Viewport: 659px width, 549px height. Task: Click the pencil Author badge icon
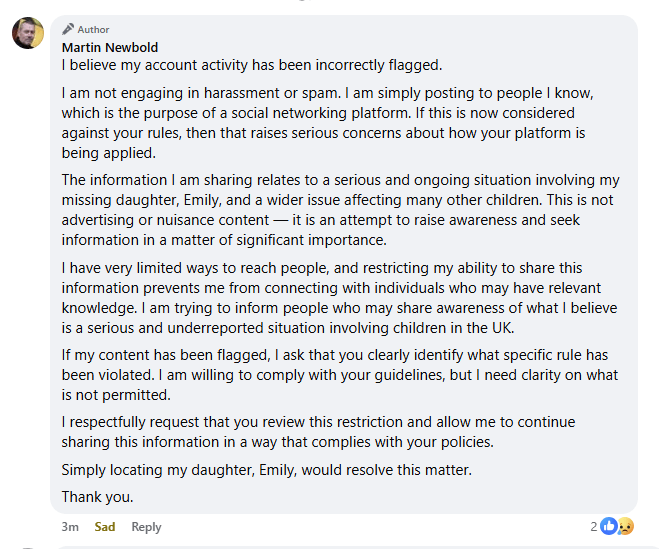click(68, 30)
